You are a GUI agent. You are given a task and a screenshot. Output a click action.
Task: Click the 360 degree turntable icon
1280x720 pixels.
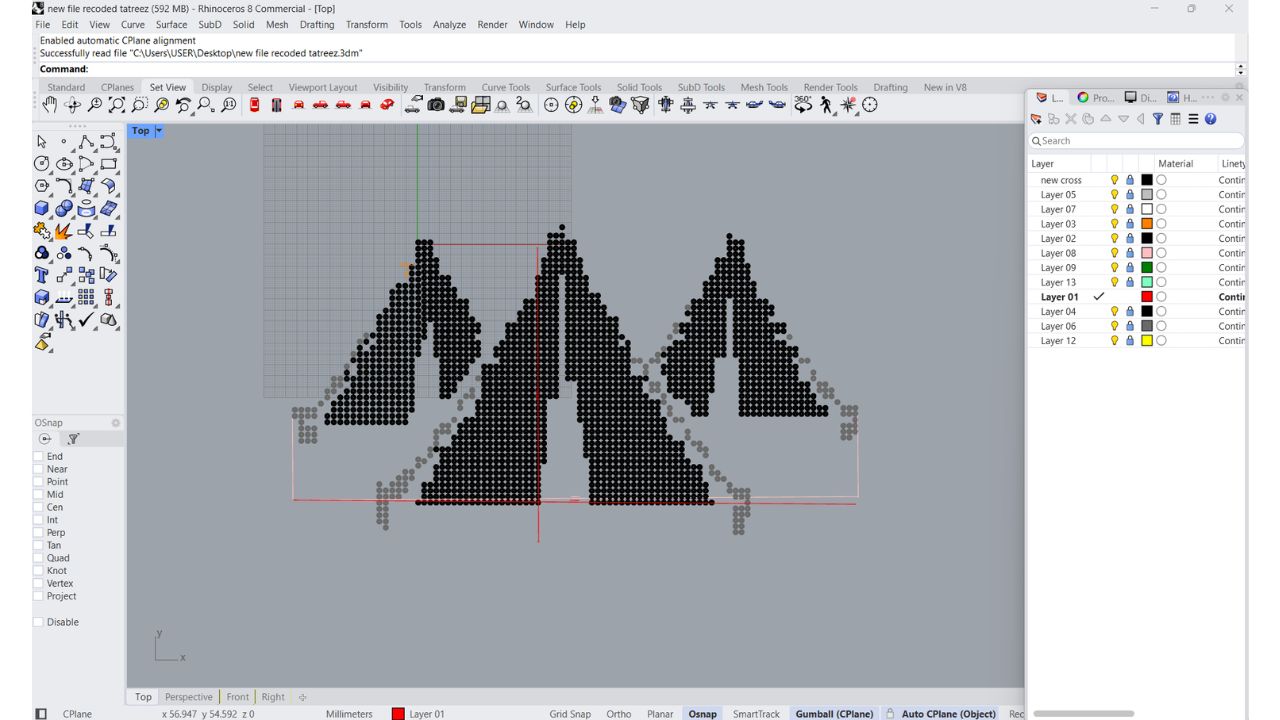803,105
